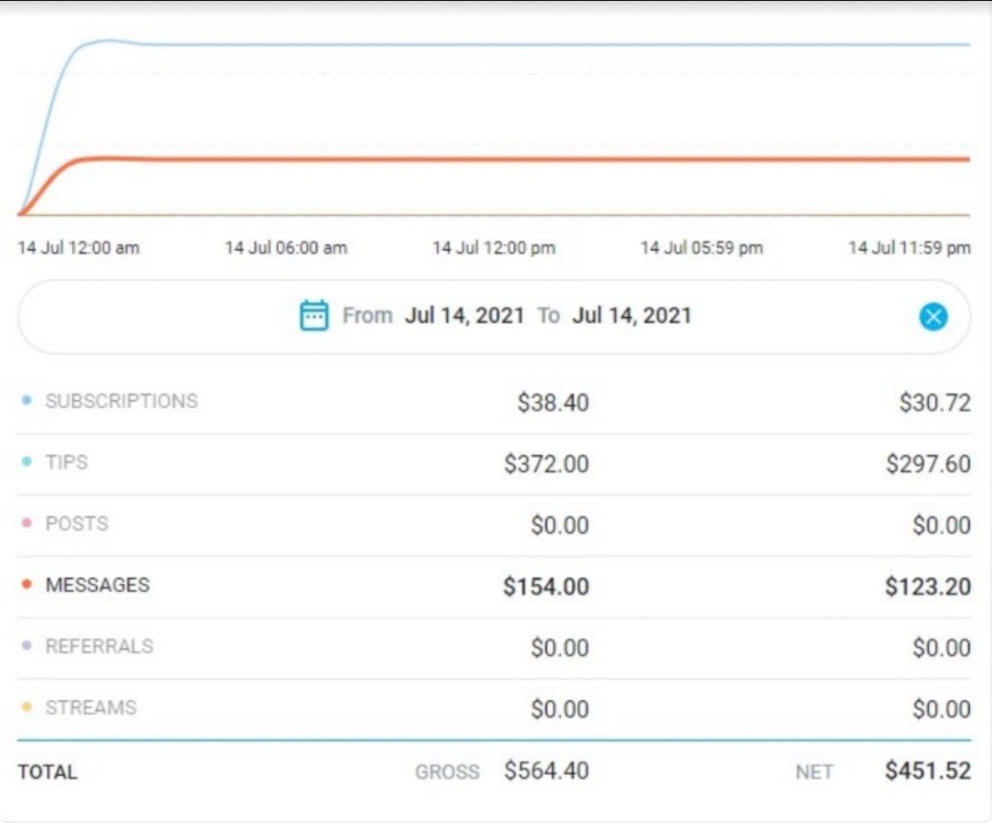
Task: Click chart axis label 14 Jul 12:00 pm
Action: pyautogui.click(x=493, y=247)
